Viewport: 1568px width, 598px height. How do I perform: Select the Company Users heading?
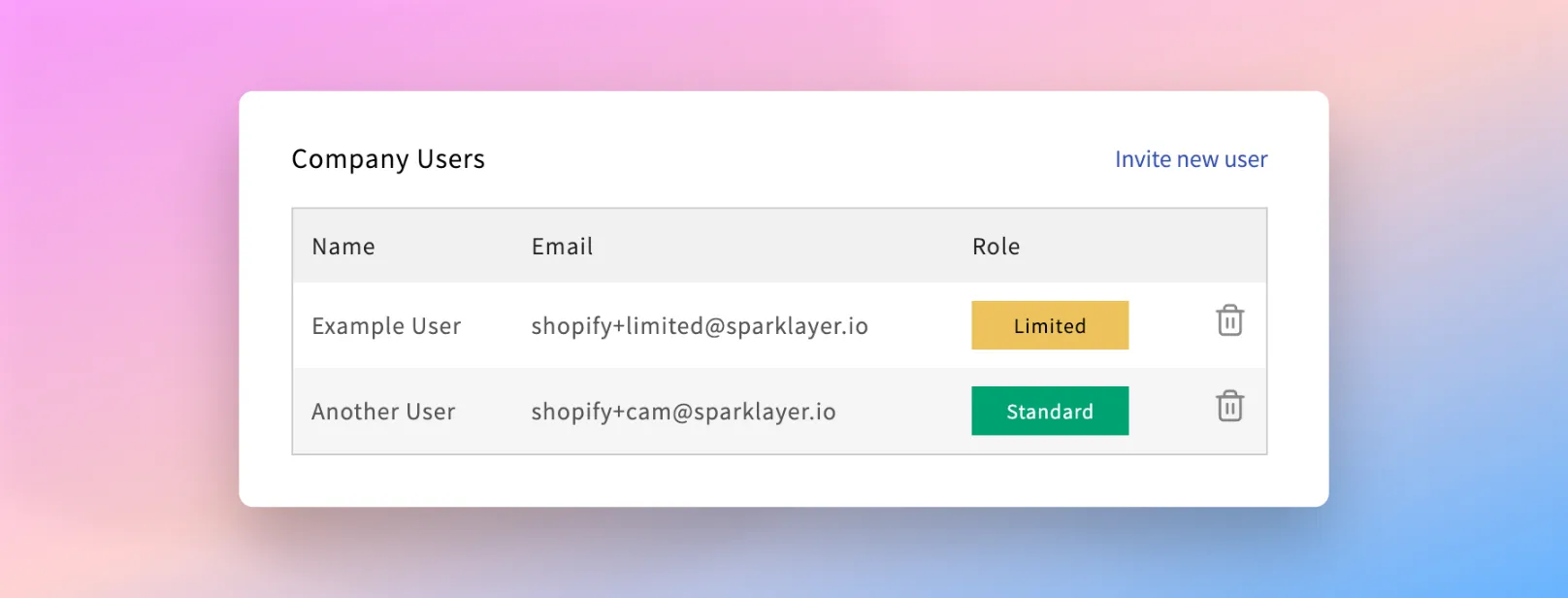[388, 159]
